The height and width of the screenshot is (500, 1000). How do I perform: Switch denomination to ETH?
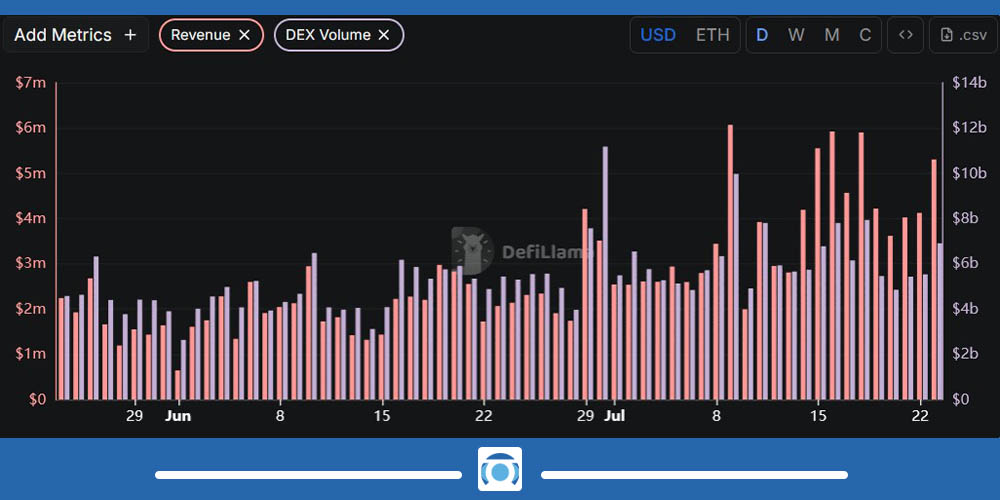pyautogui.click(x=712, y=35)
